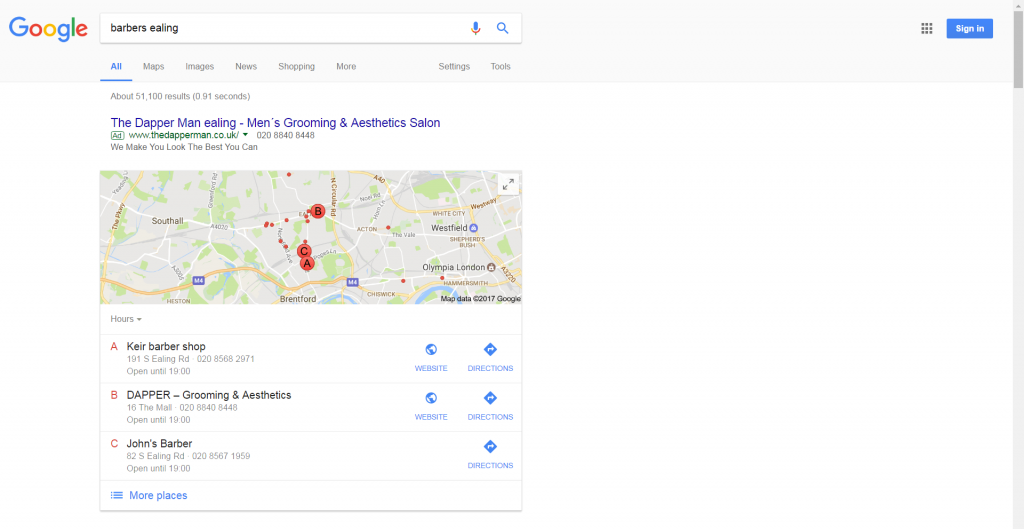Click the Sign in button
Viewport: 1024px width, 529px height.
tap(970, 29)
